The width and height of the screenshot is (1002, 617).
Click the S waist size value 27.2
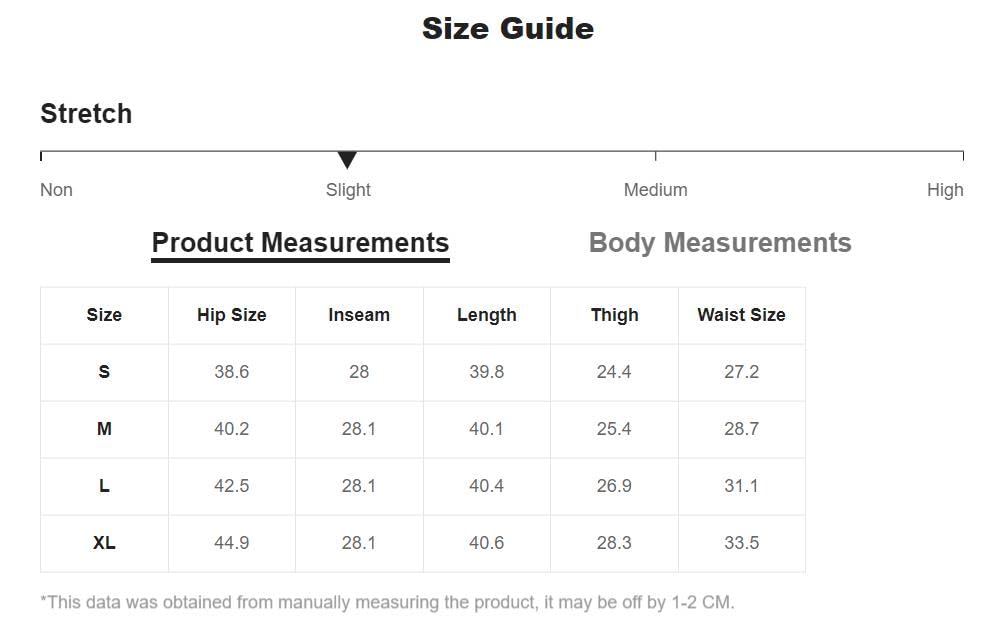[x=741, y=372]
